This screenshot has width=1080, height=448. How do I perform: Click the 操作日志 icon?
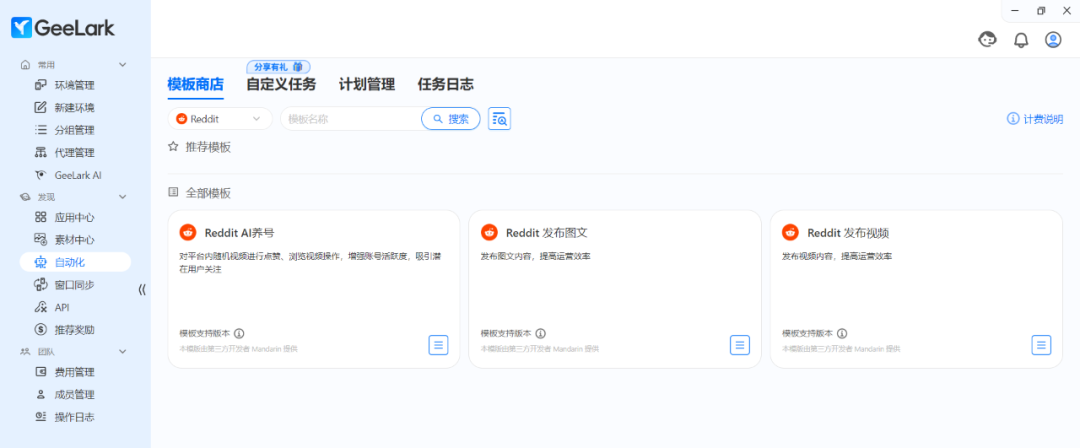[x=41, y=417]
